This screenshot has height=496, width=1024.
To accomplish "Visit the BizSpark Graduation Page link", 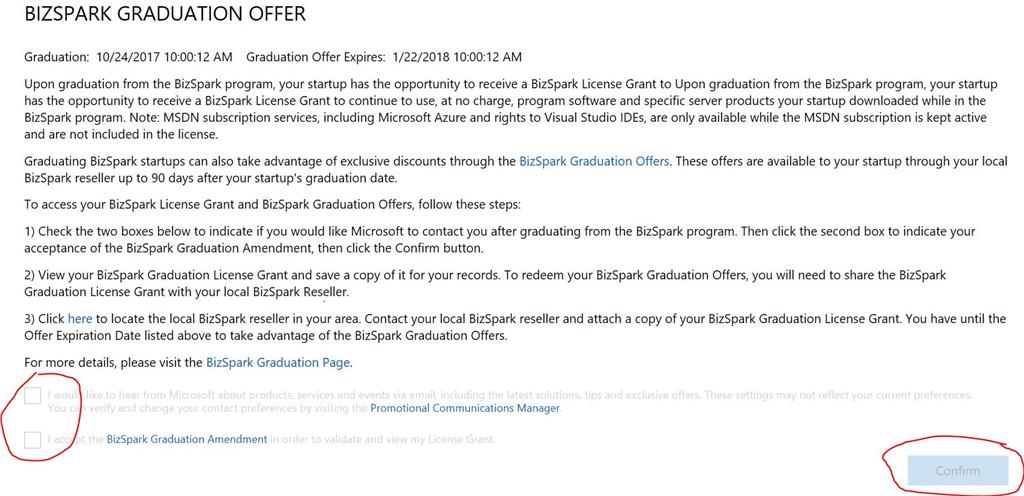I will [x=278, y=363].
